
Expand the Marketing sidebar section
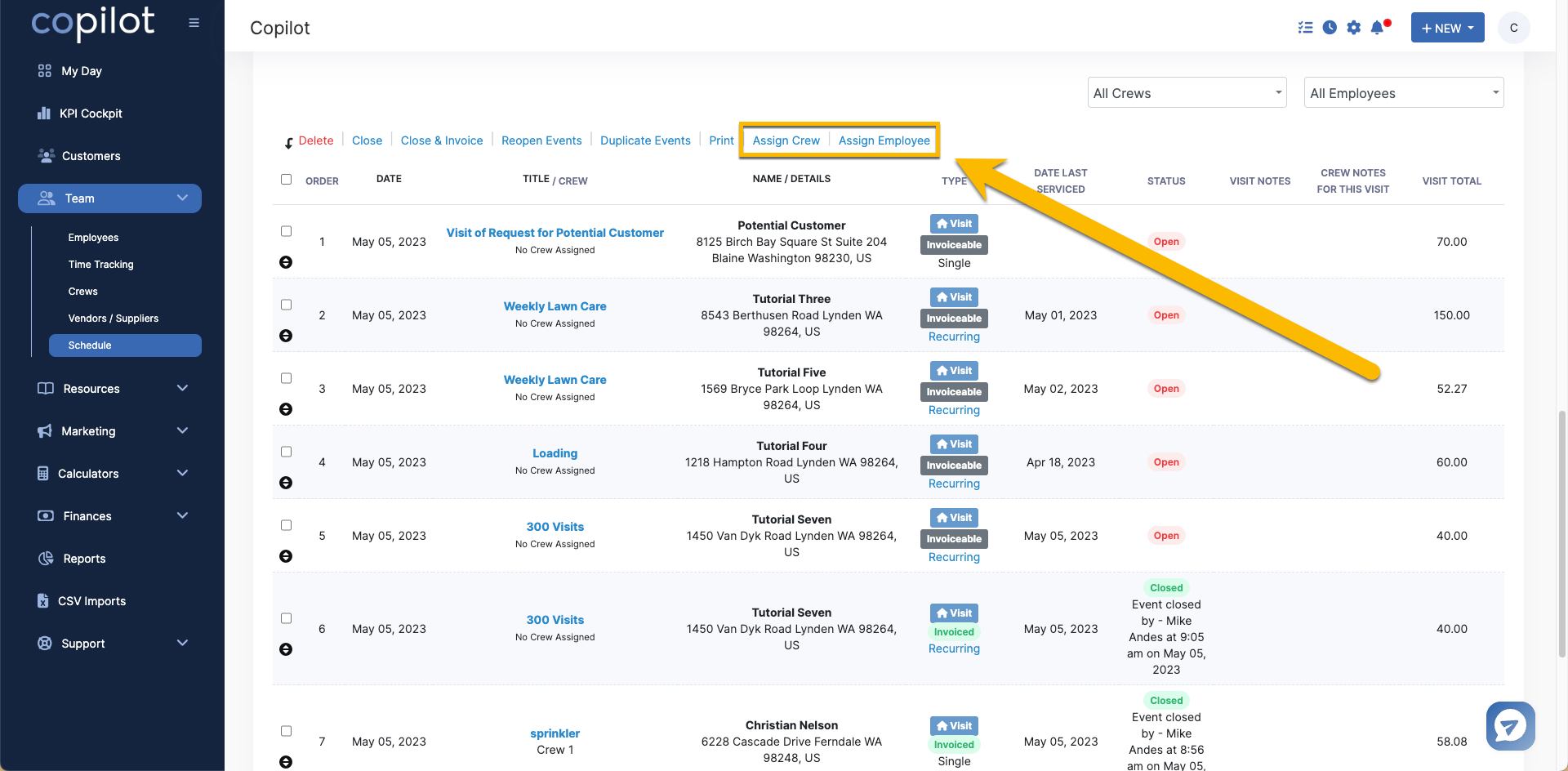coord(113,431)
